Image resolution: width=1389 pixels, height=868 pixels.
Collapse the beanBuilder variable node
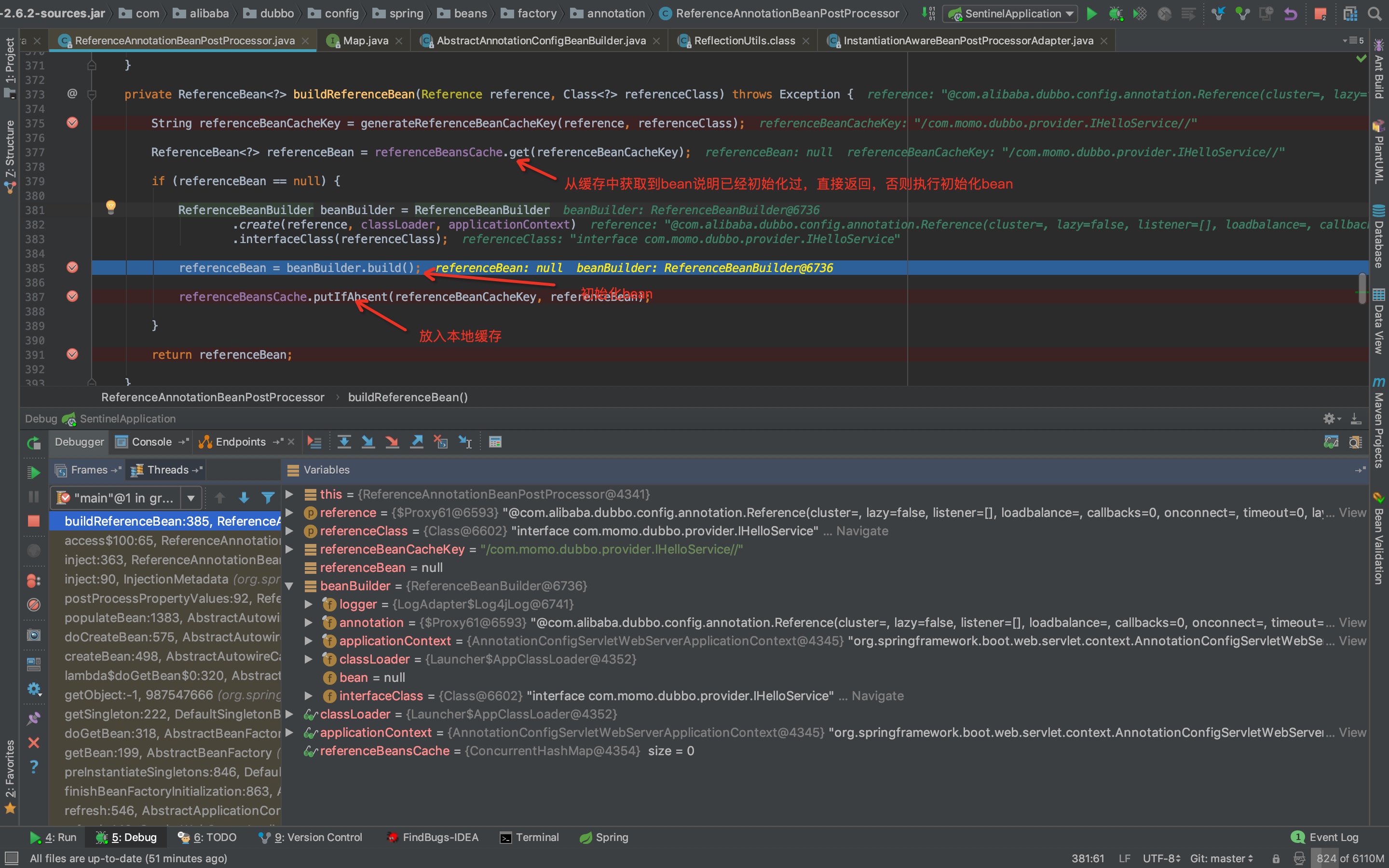(x=290, y=586)
